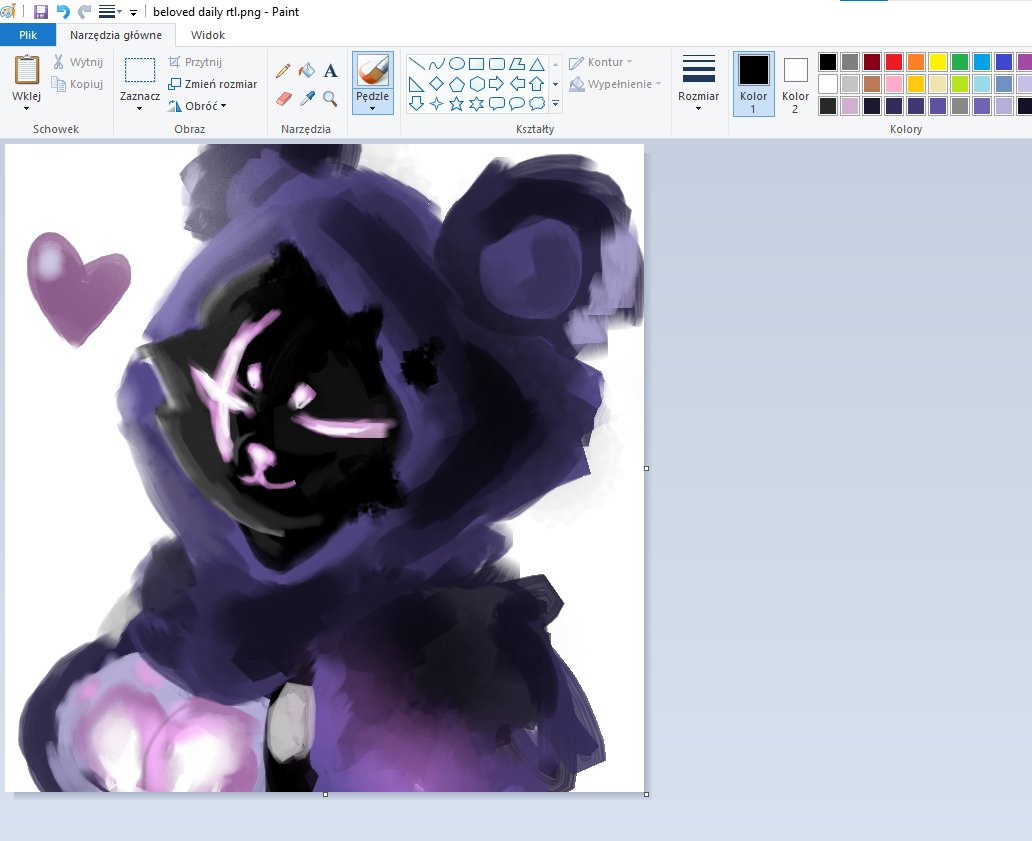Click the Przytnij crop button
The image size is (1032, 841).
(195, 62)
